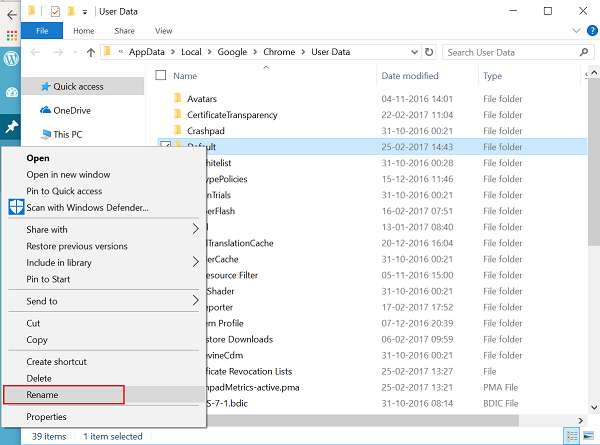The image size is (600, 445).
Task: Expand the Share with submenu
Action: pos(196,229)
